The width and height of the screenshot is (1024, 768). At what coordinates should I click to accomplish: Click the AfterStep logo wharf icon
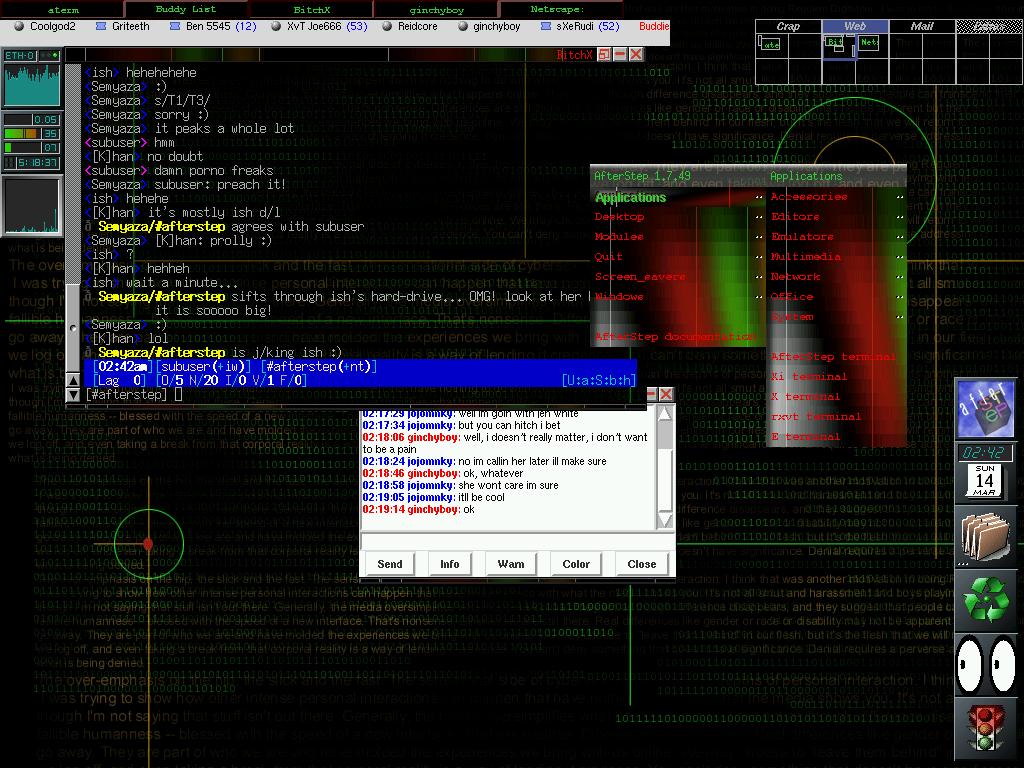pos(986,408)
